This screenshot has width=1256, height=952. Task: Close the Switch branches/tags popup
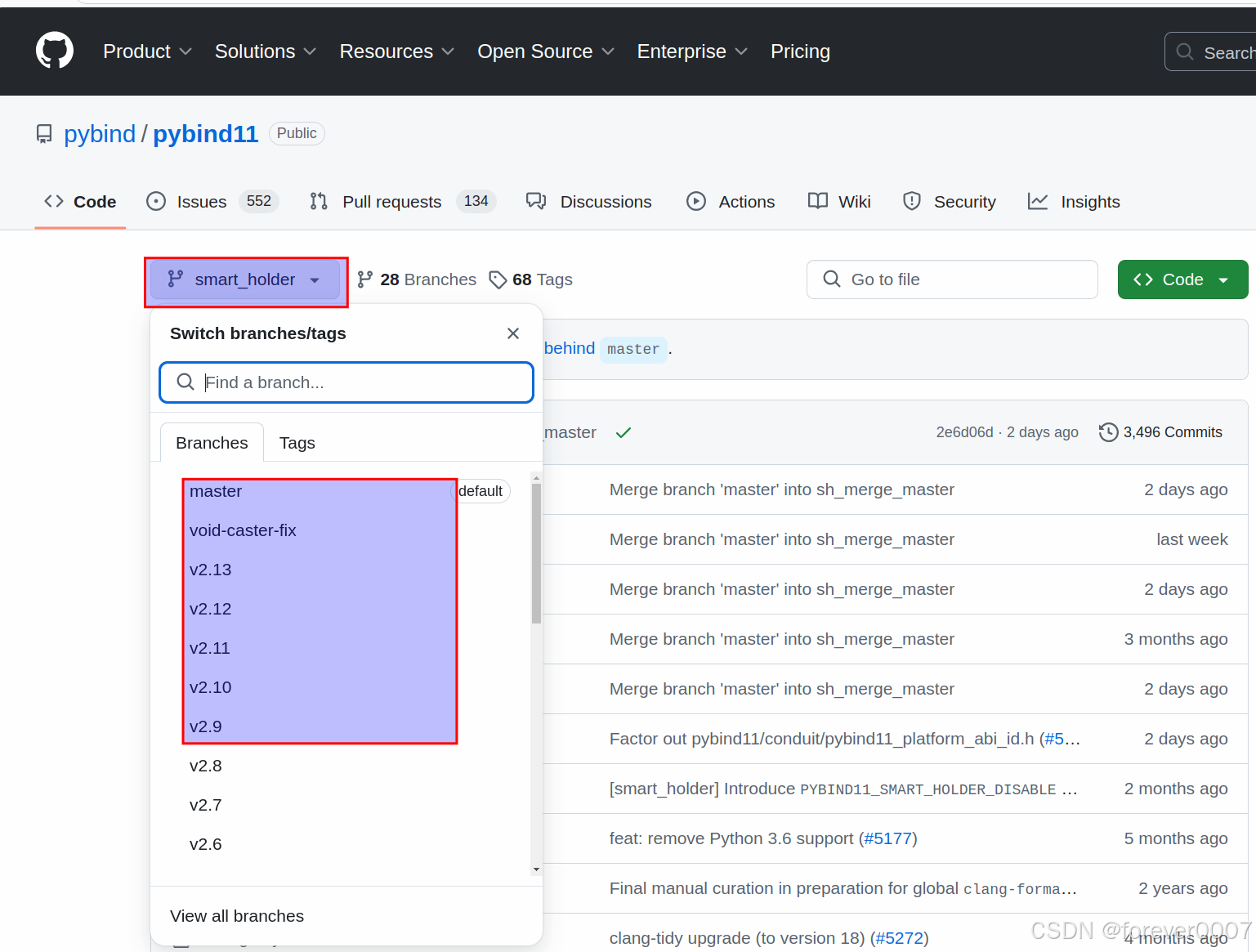point(513,333)
